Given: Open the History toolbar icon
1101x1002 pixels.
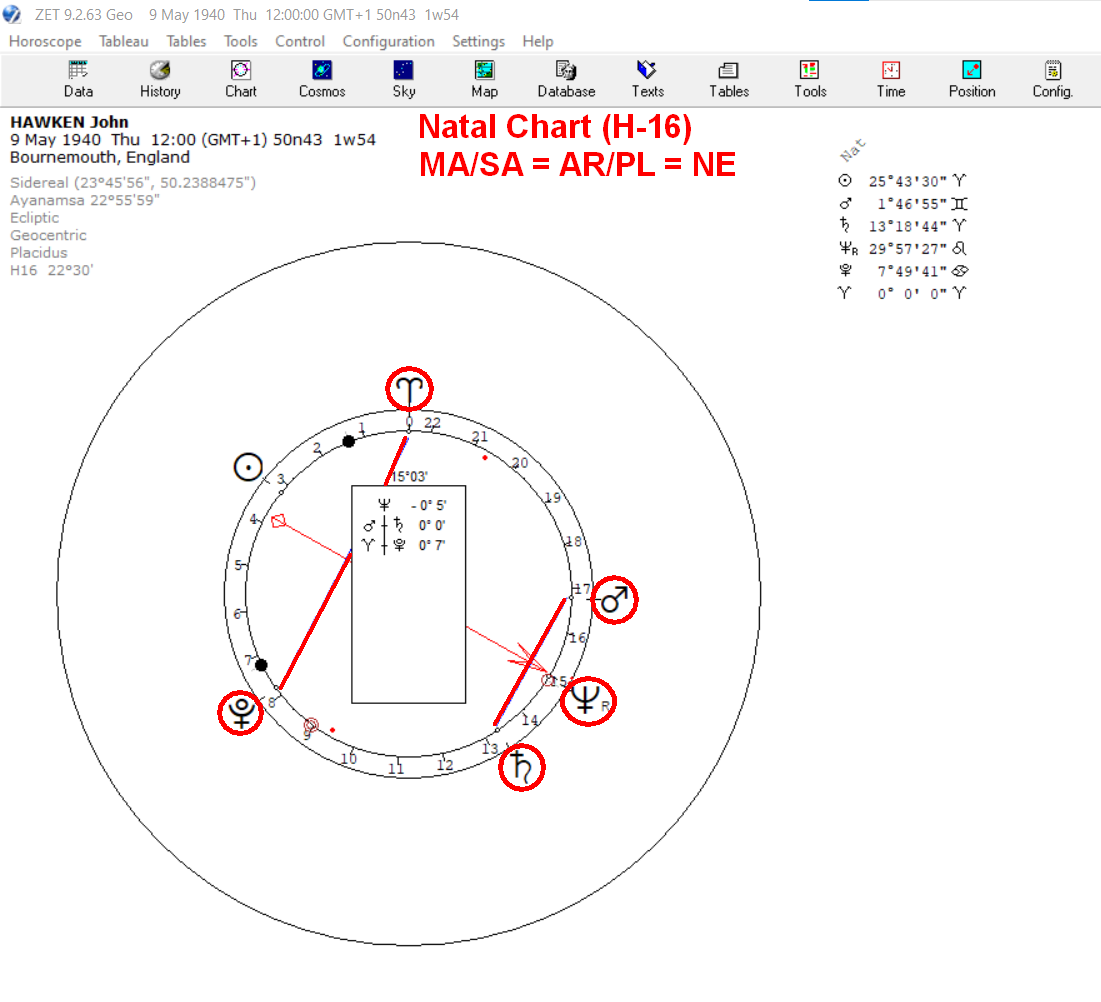Looking at the screenshot, I should click(x=160, y=79).
